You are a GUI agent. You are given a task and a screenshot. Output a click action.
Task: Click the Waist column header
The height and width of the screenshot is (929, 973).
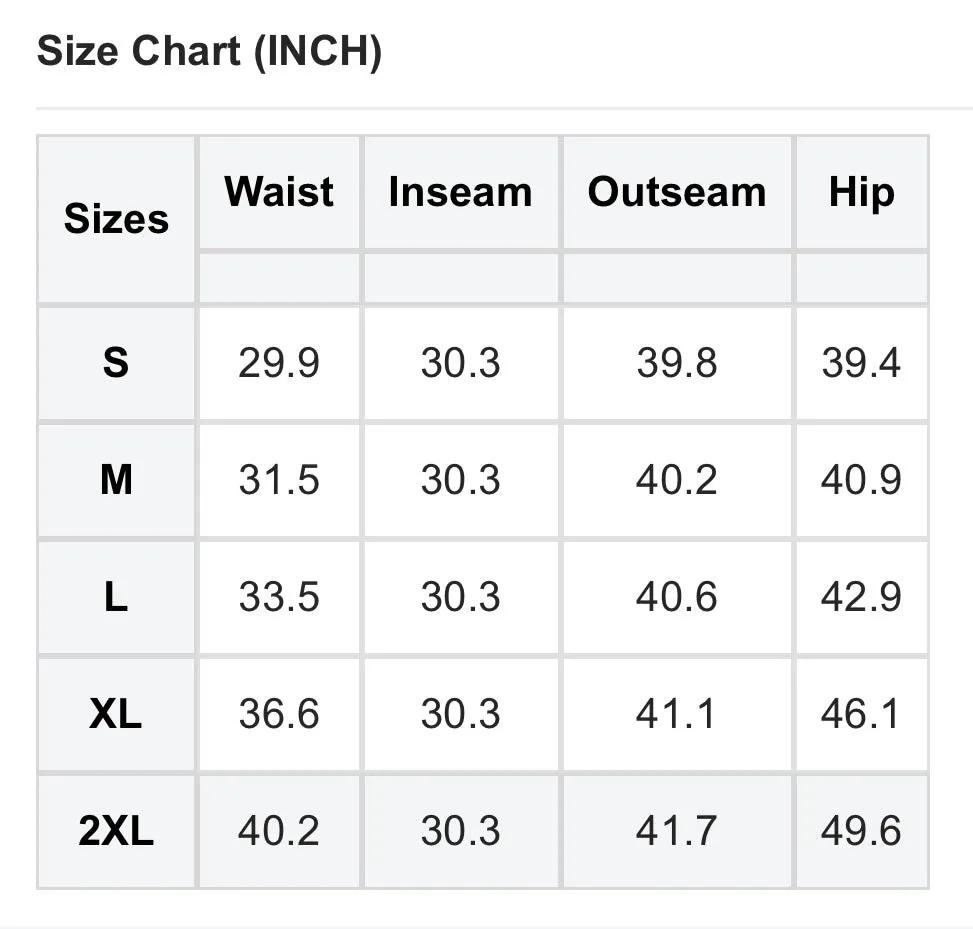coord(279,191)
